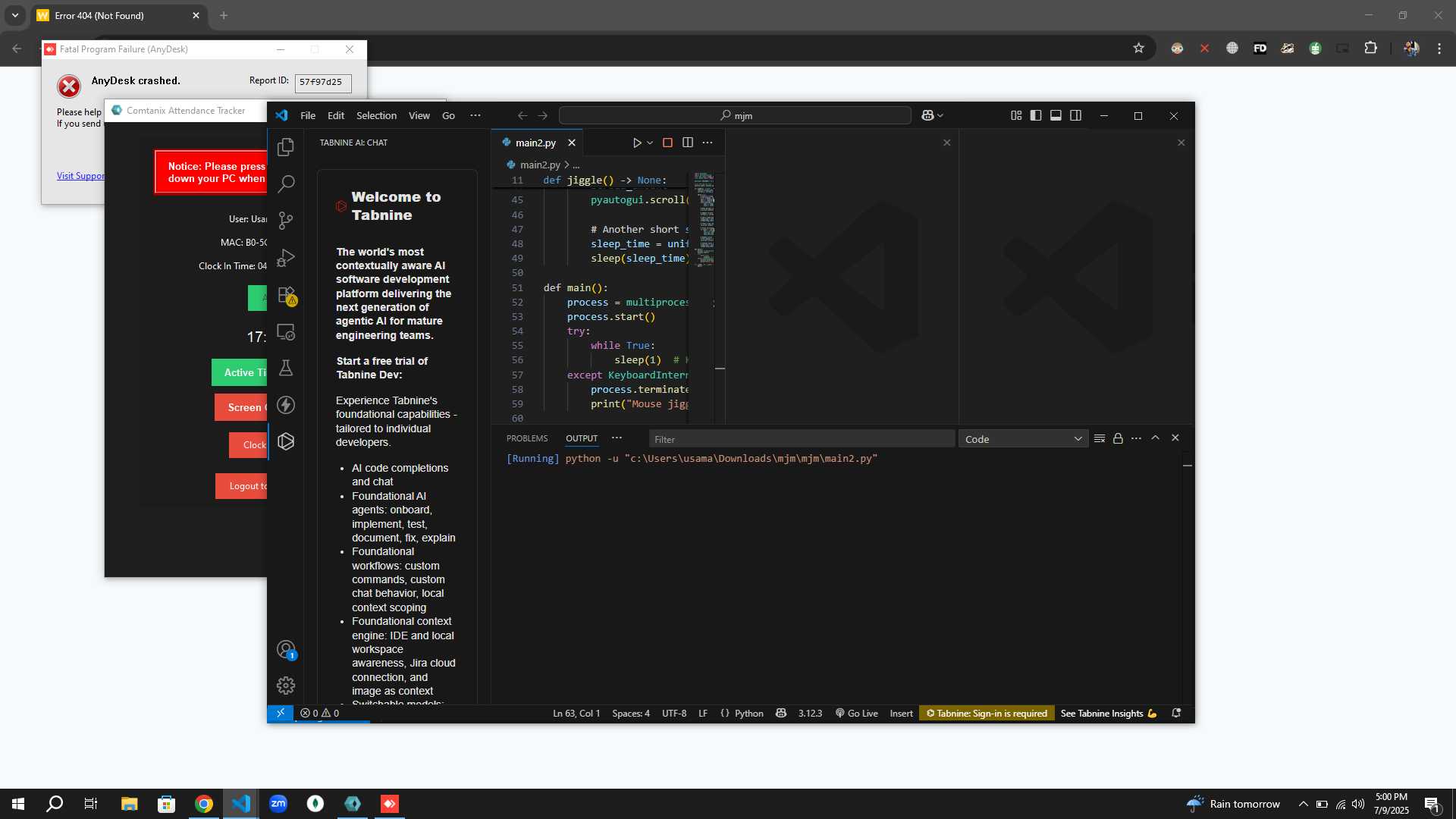Go to line via Ln 63, Col 1
This screenshot has height=819, width=1456.
pyautogui.click(x=576, y=713)
